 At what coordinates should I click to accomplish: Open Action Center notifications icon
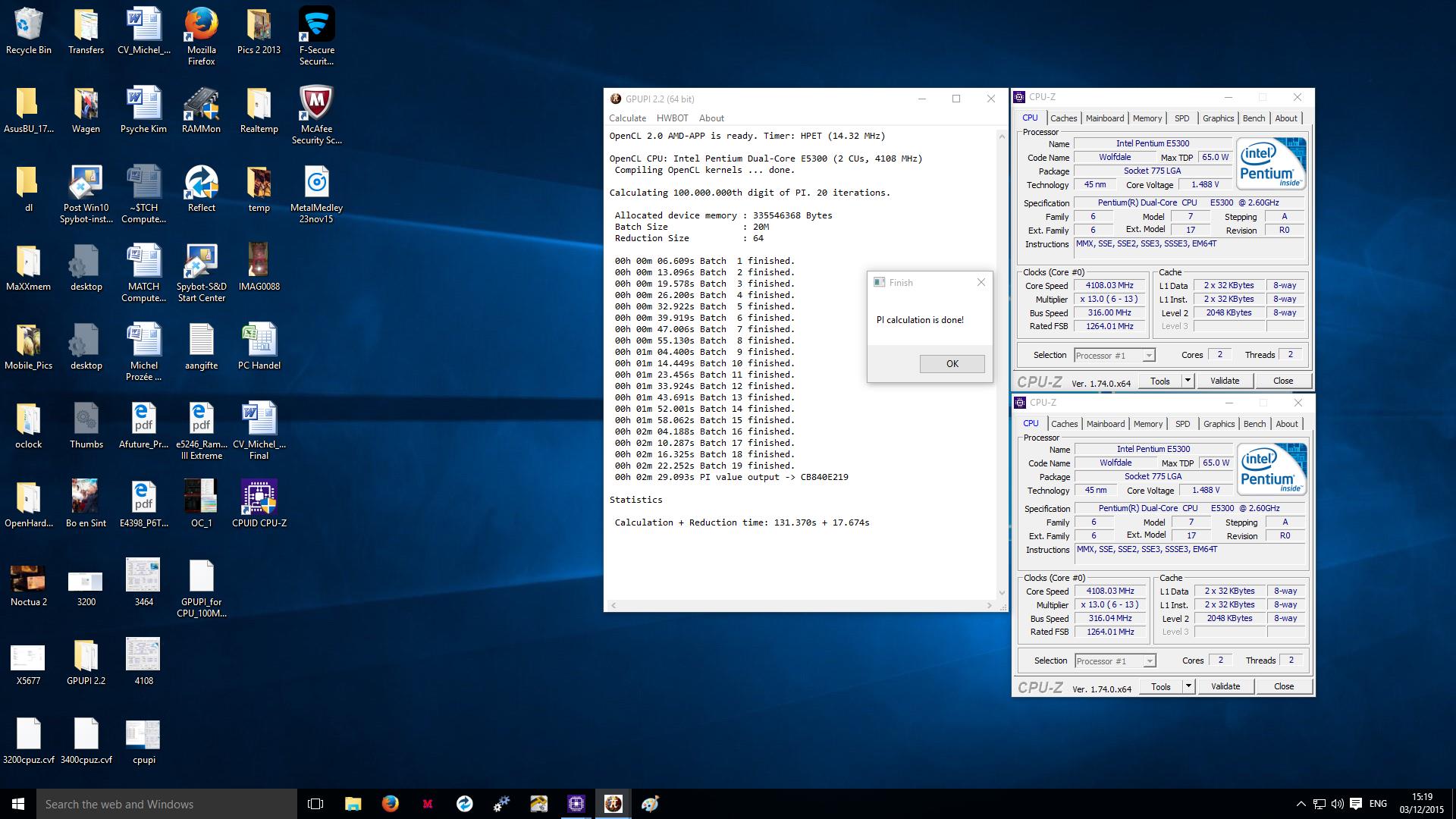coord(1356,804)
